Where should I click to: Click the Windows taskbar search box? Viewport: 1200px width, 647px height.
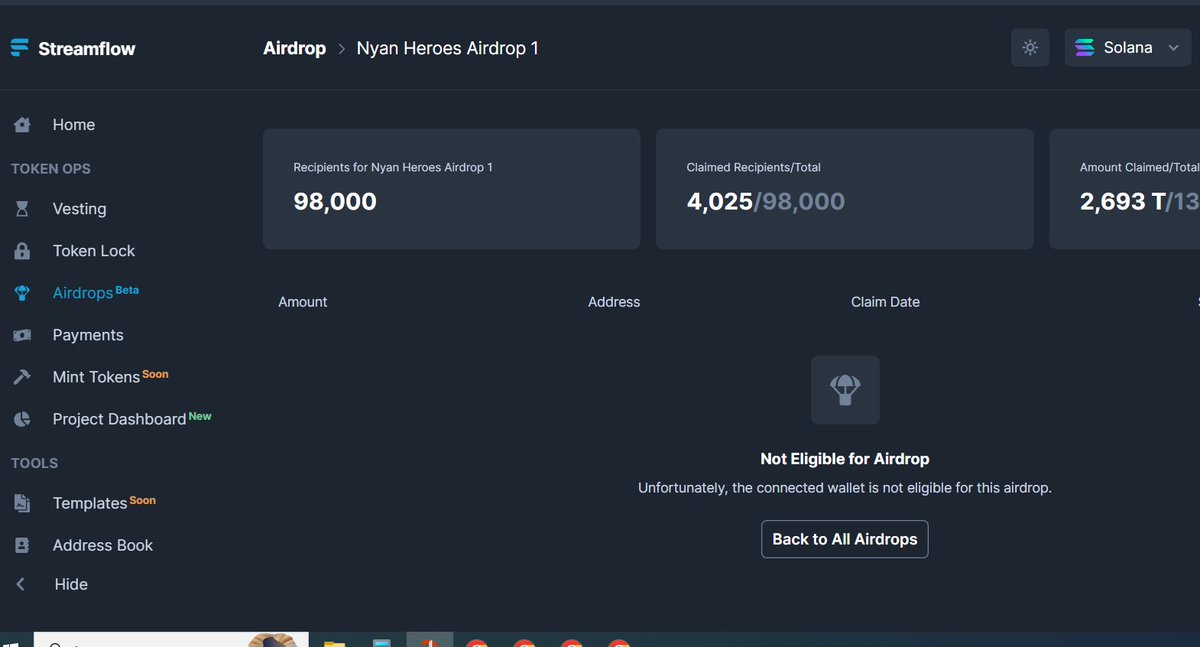pos(170,641)
